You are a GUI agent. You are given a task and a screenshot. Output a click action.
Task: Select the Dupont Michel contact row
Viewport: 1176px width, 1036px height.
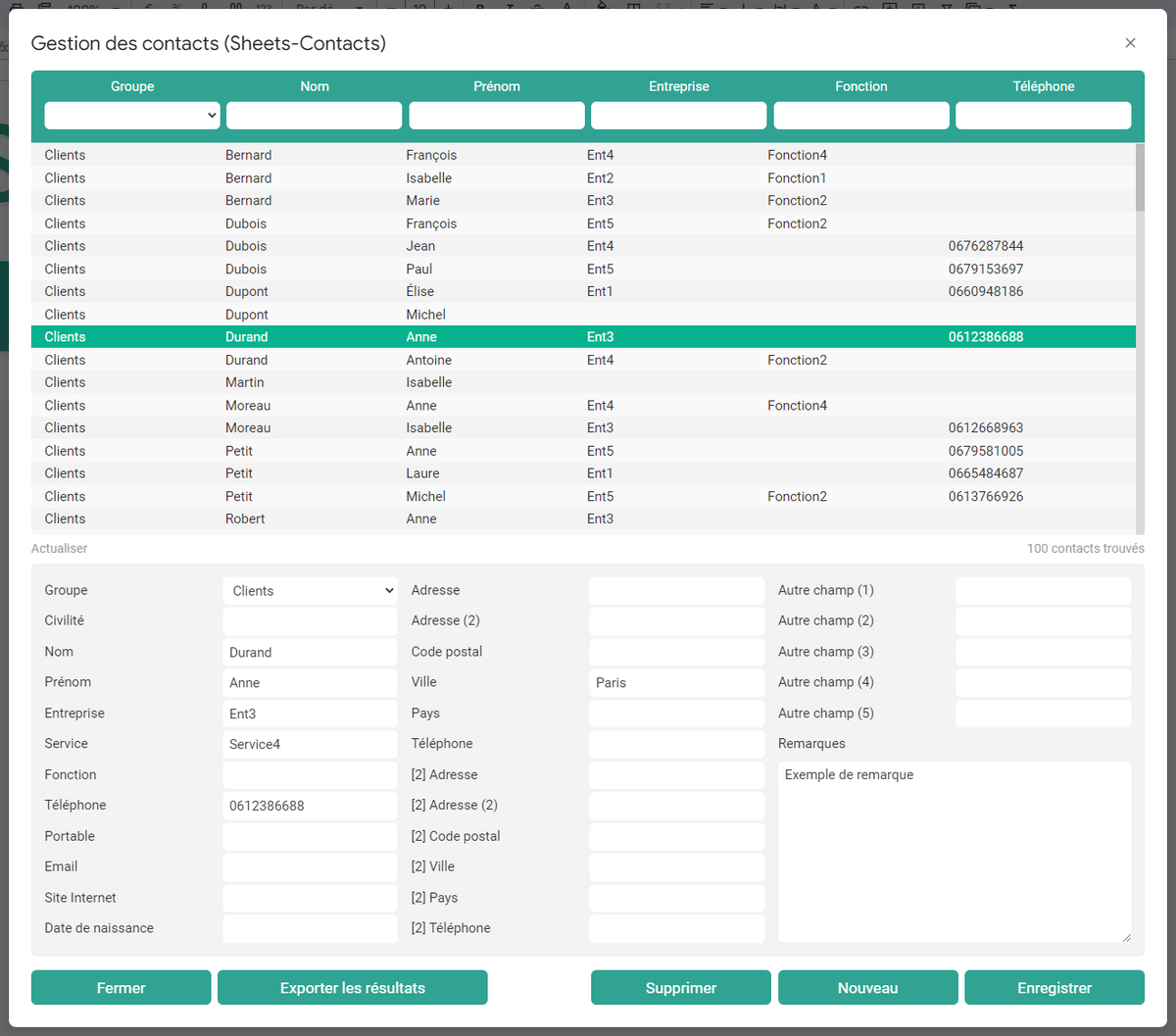coord(583,315)
